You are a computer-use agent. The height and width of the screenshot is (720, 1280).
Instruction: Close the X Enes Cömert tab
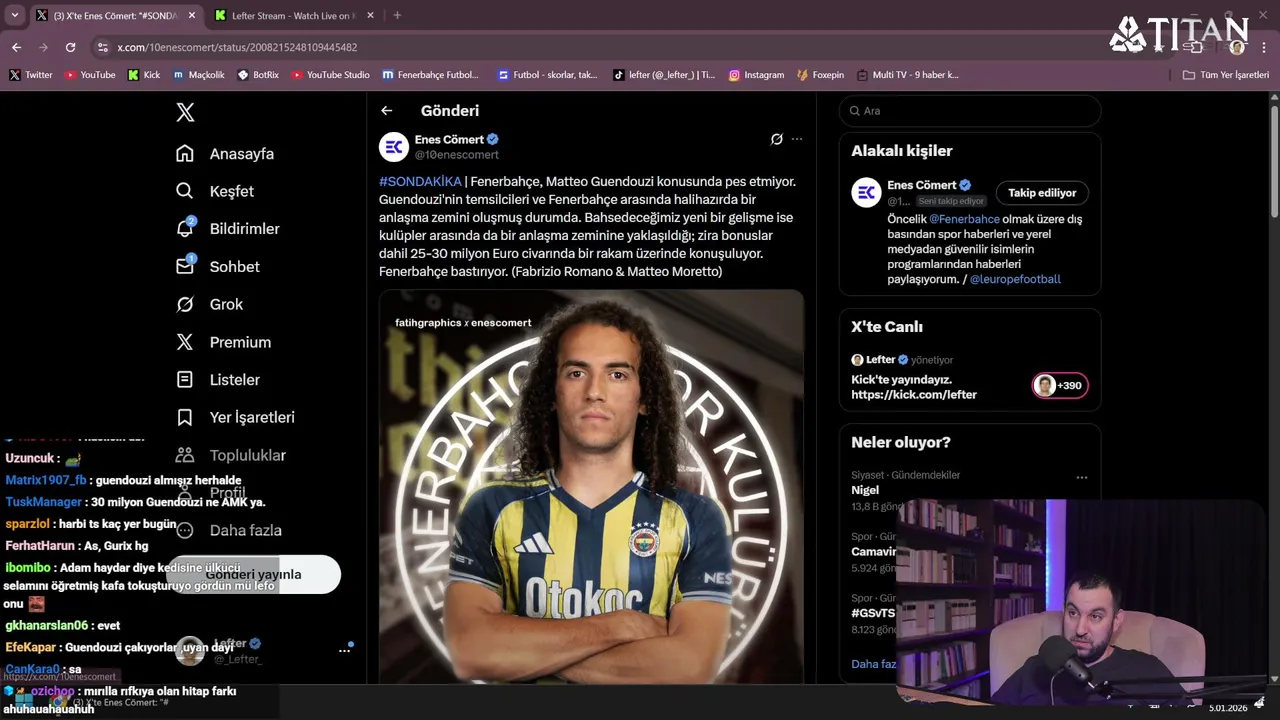point(192,16)
